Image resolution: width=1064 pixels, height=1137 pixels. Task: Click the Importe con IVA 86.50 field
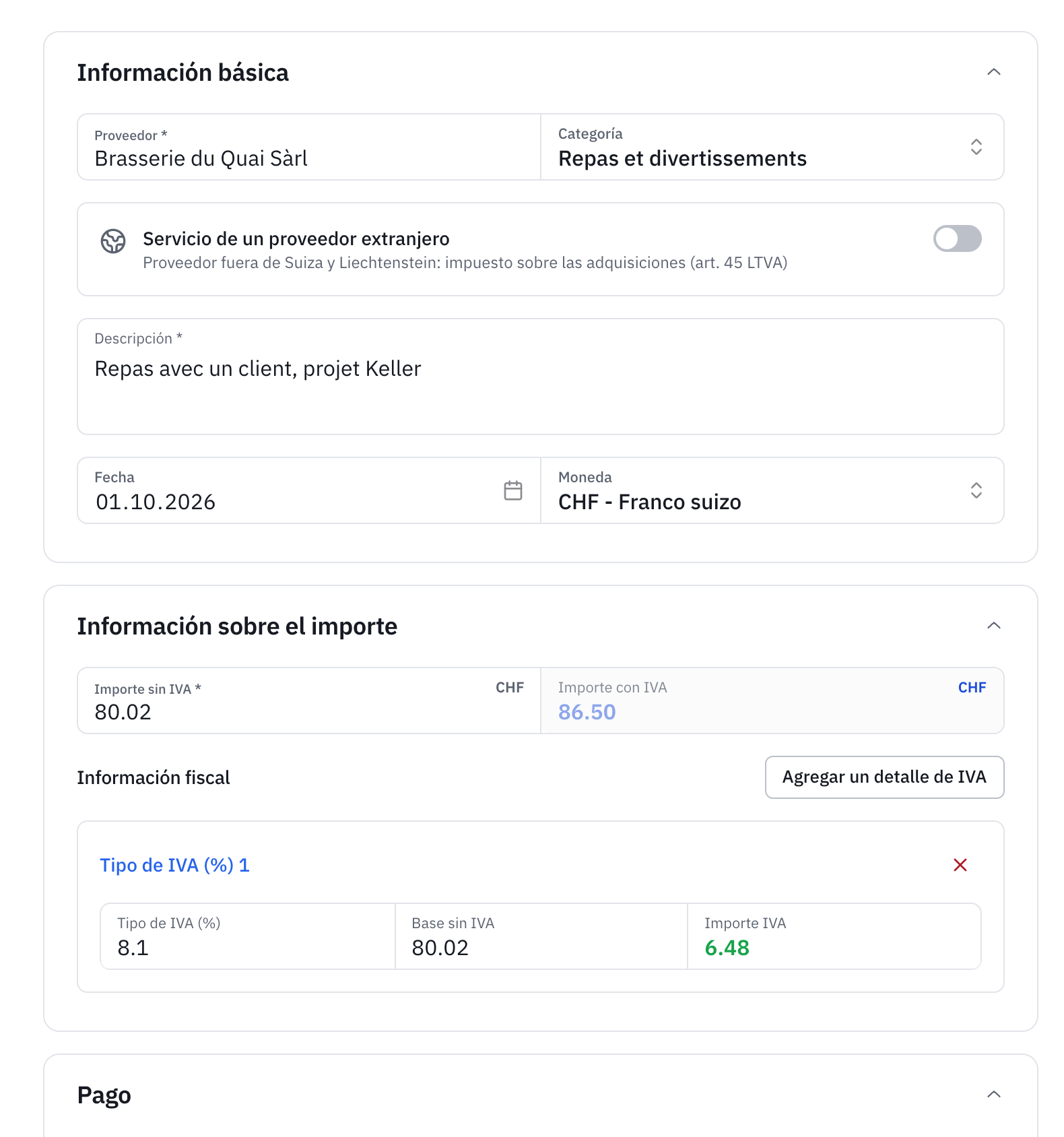[x=772, y=701]
